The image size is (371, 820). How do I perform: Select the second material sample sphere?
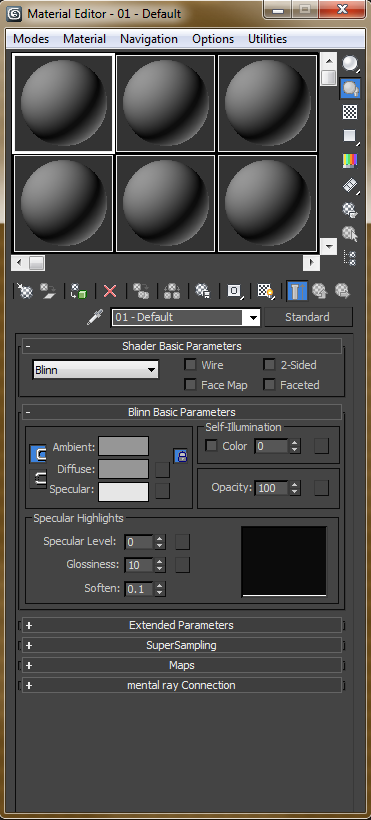click(x=165, y=103)
